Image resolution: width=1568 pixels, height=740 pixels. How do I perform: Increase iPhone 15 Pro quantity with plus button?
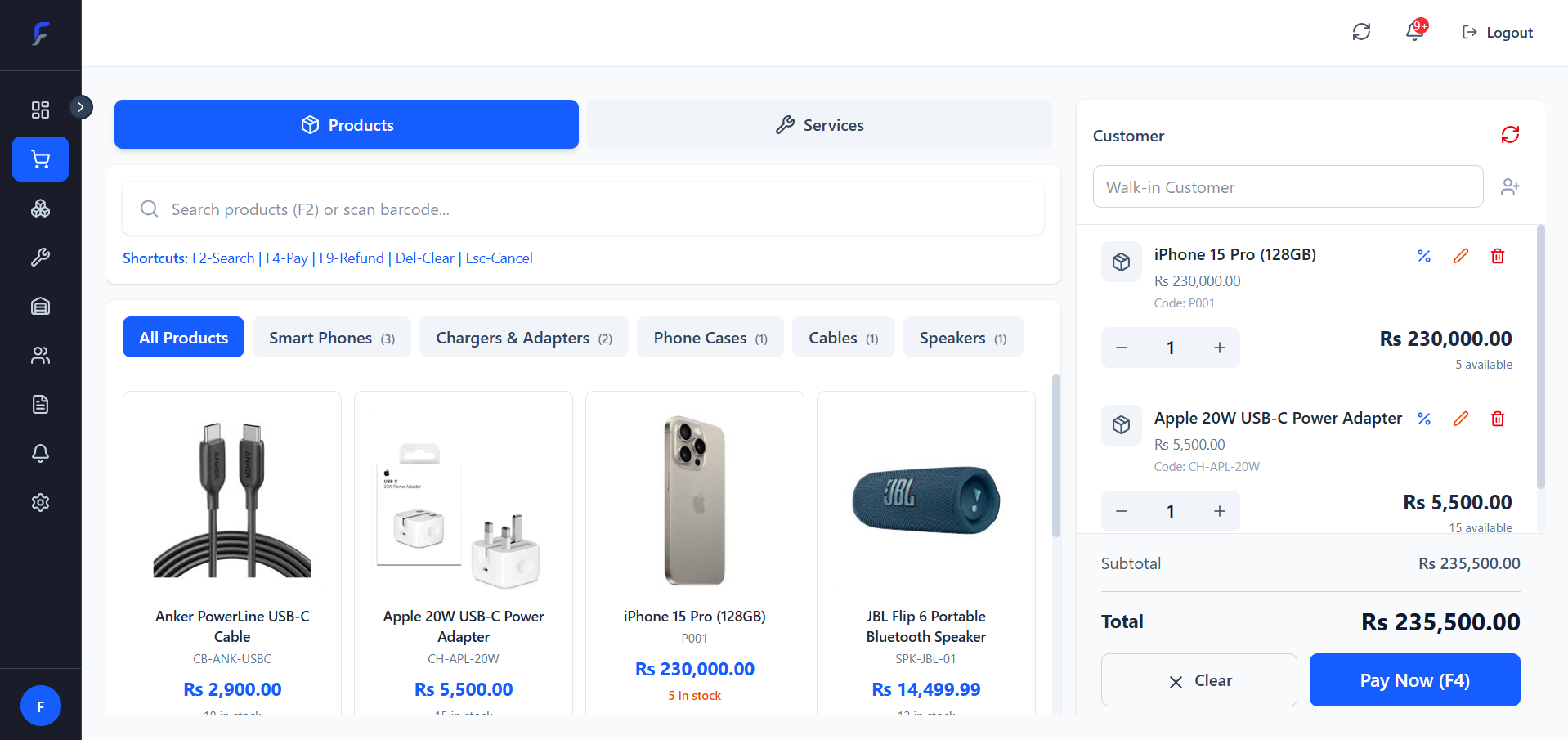point(1219,347)
